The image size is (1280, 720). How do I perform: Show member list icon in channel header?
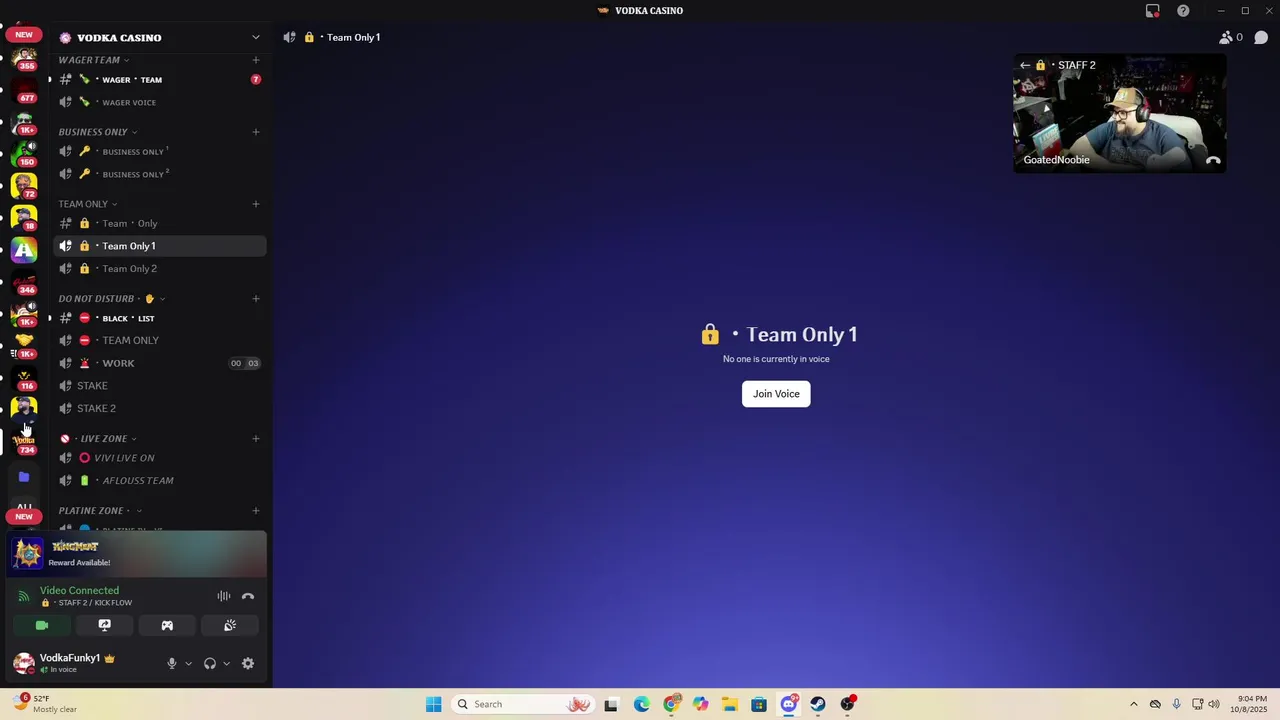tap(1225, 38)
